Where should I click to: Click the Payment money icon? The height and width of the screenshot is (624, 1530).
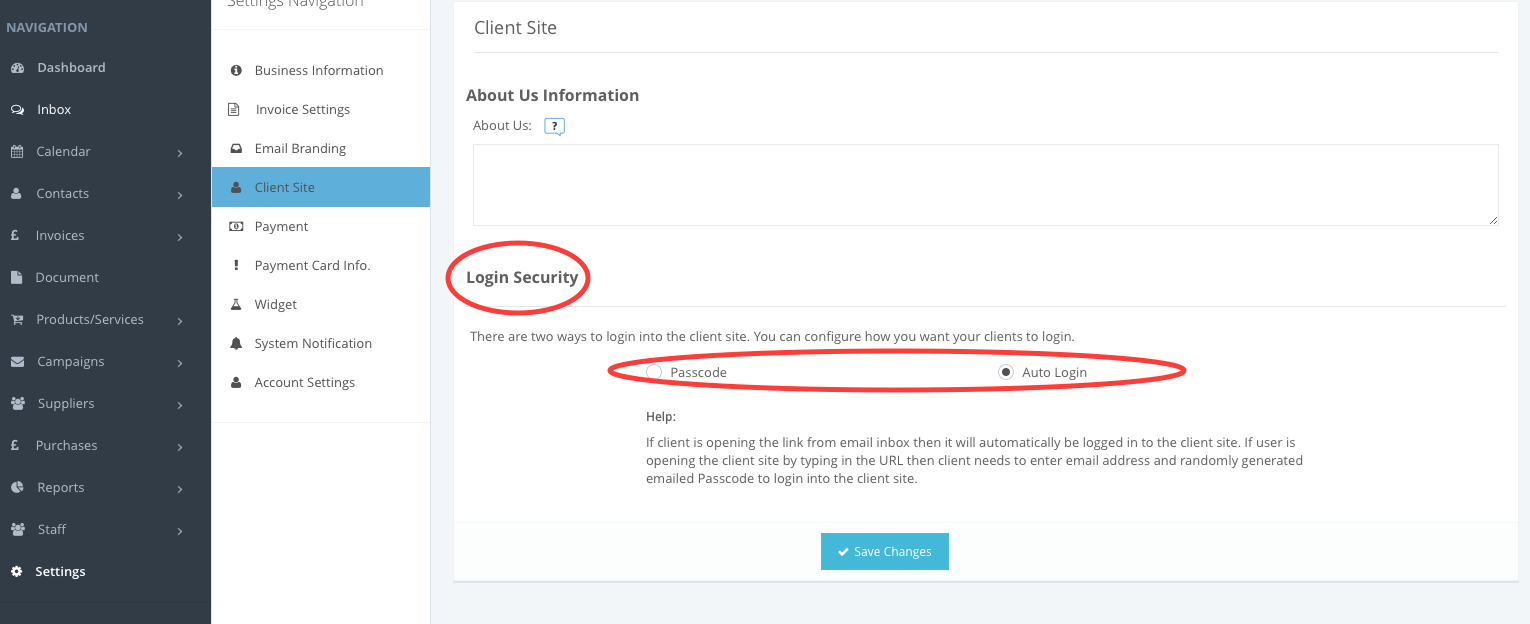click(x=236, y=227)
